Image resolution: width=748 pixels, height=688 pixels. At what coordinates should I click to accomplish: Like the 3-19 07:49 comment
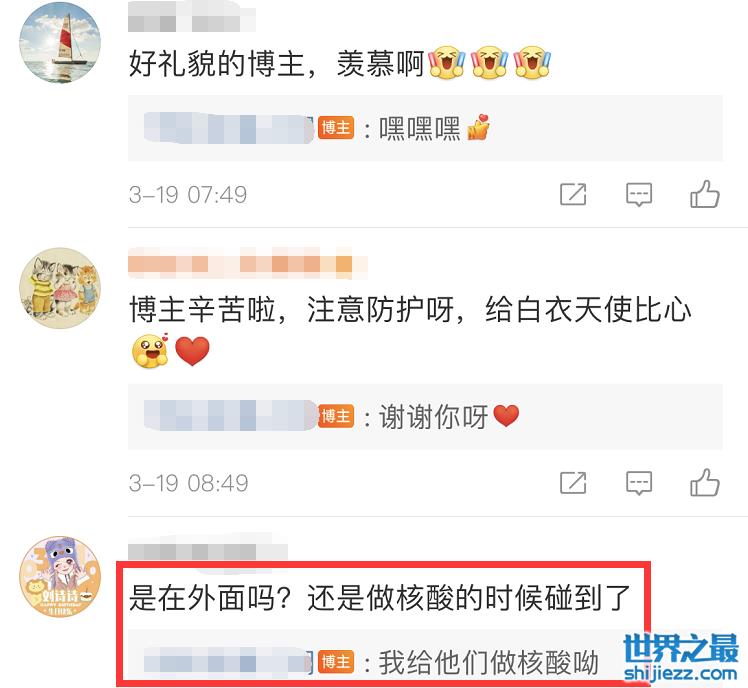point(705,194)
